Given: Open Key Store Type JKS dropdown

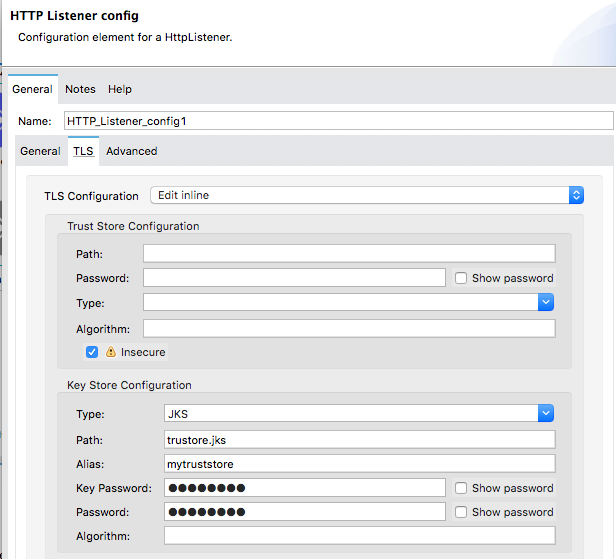Looking at the screenshot, I should 358,412.
